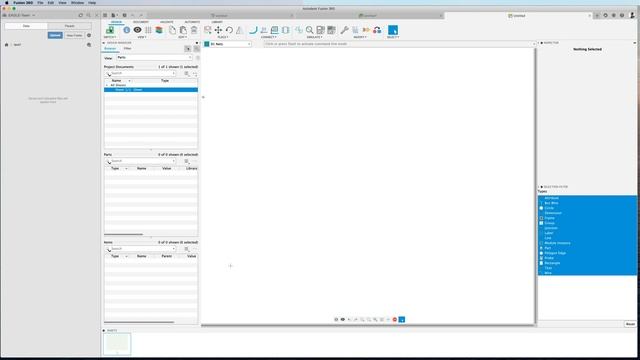Switch to the Automate ribbon tab

pos(192,22)
